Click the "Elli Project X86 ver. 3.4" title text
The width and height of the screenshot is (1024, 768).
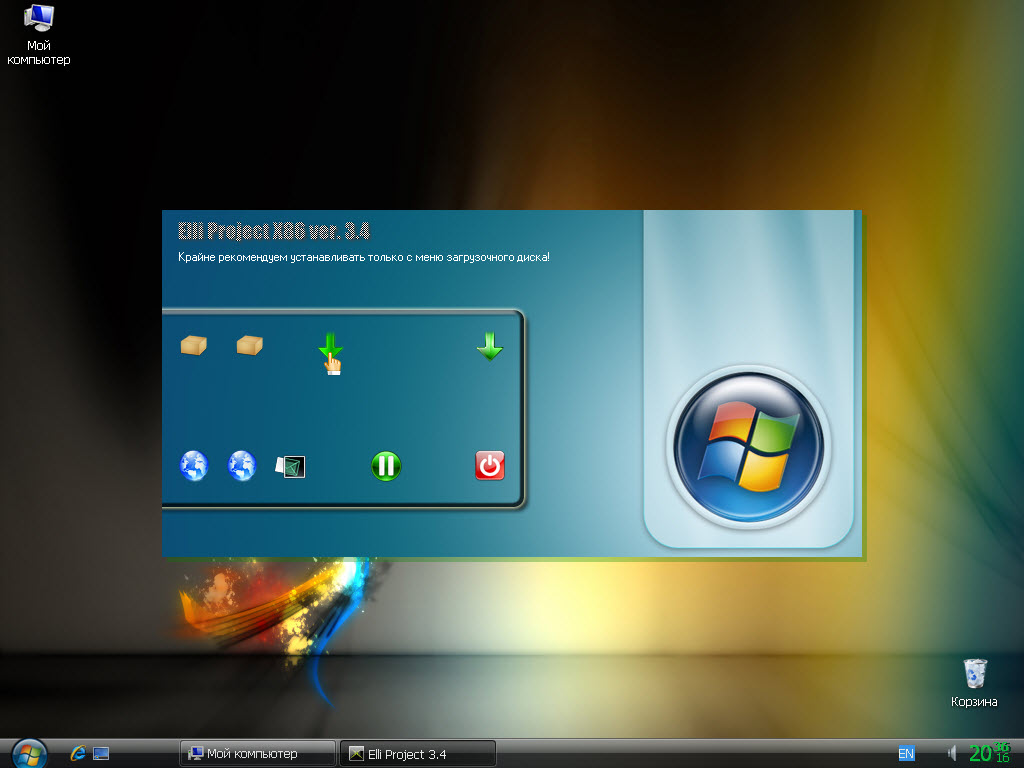coord(274,231)
